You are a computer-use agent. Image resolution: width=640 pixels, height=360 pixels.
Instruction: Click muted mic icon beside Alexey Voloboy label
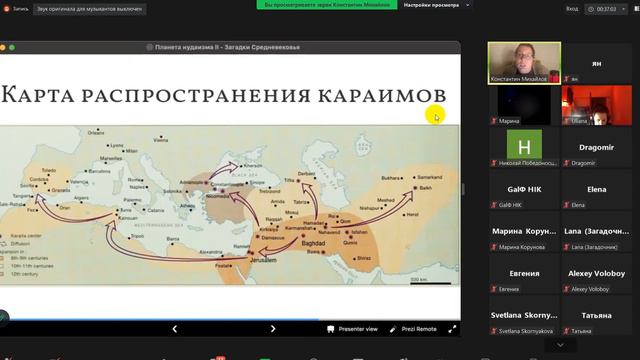pos(566,289)
